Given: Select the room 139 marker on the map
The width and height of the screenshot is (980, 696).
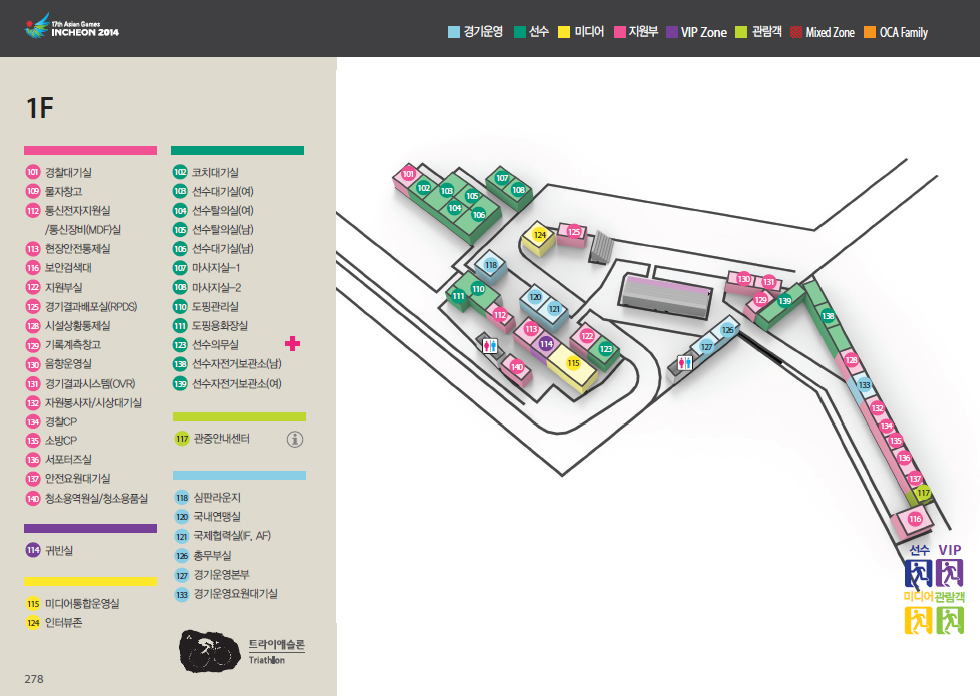Looking at the screenshot, I should click(784, 301).
